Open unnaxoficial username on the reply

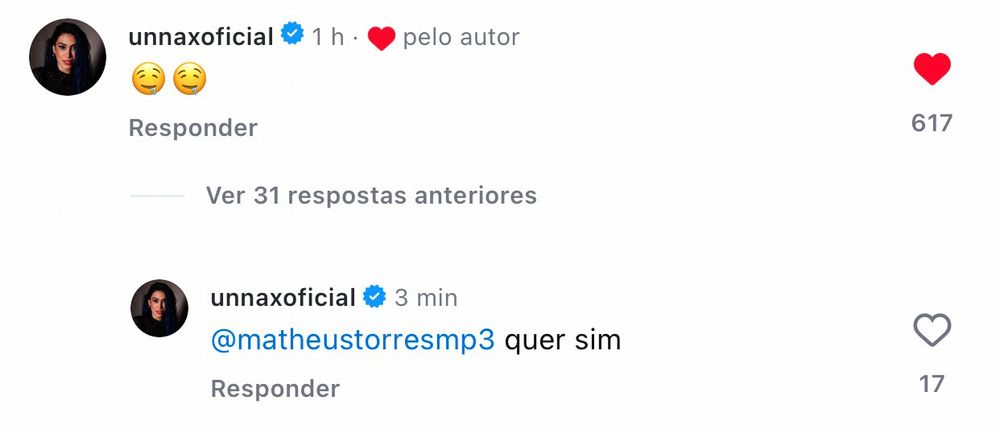pyautogui.click(x=283, y=298)
